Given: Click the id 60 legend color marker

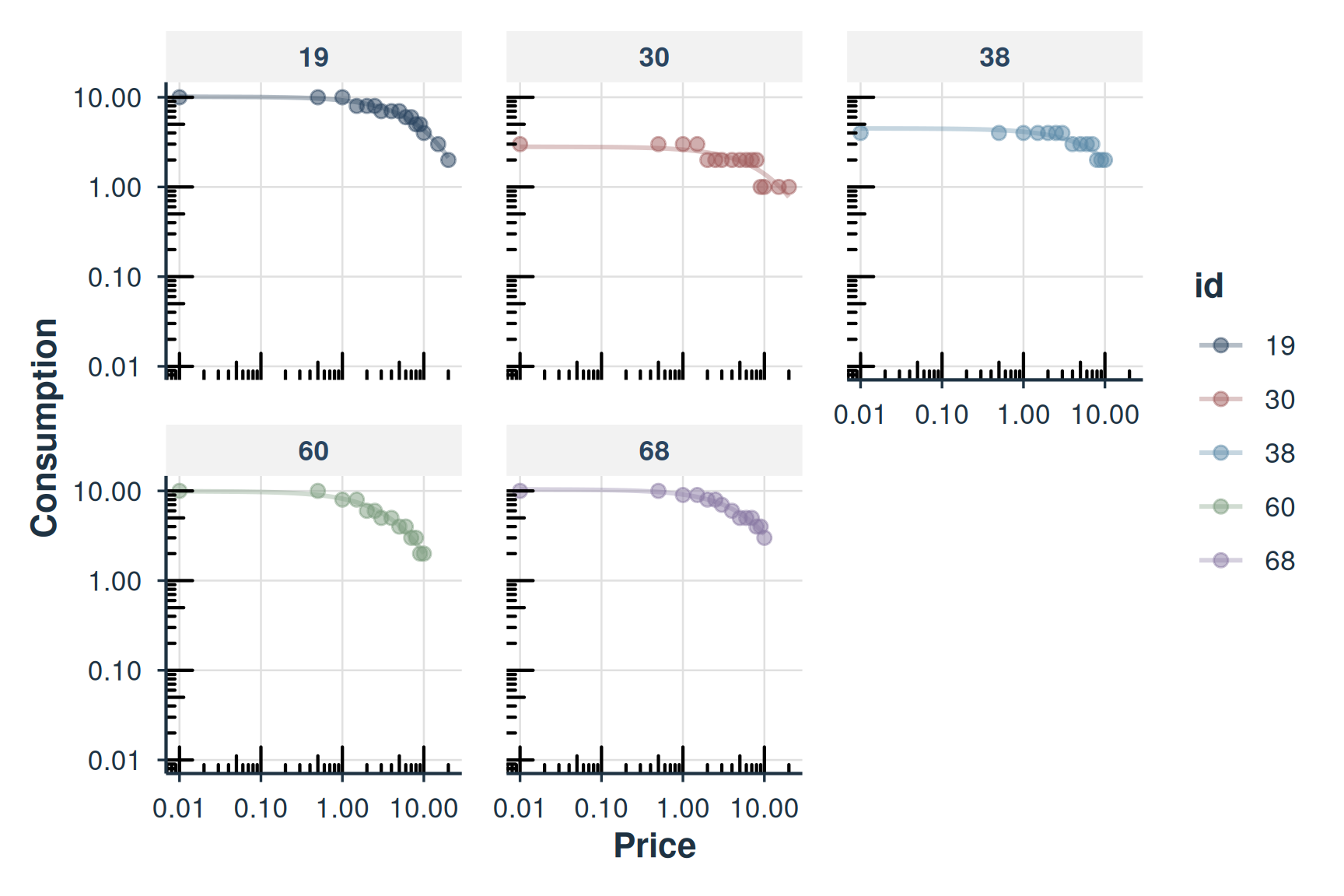Looking at the screenshot, I should point(1220,506).
